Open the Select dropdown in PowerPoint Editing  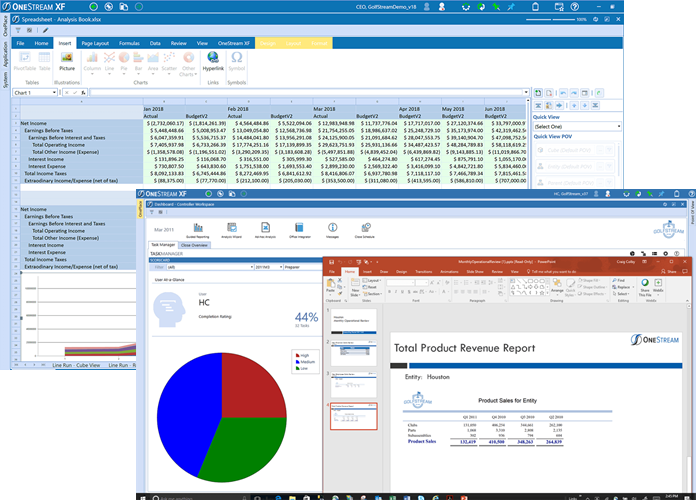pos(620,294)
